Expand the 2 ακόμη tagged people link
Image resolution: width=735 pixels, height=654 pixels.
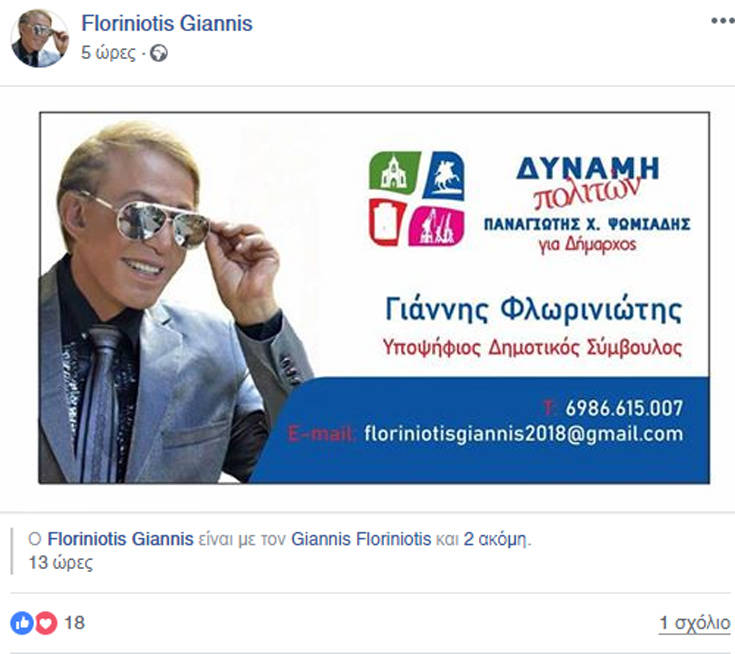coord(495,539)
